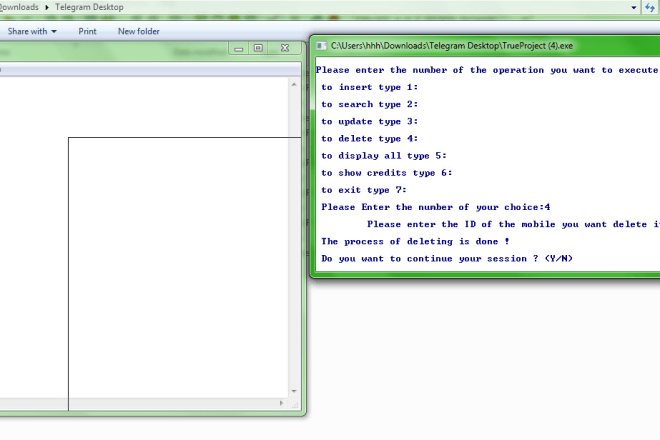Click 'to show credits type 6:' line

pyautogui.click(x=387, y=173)
